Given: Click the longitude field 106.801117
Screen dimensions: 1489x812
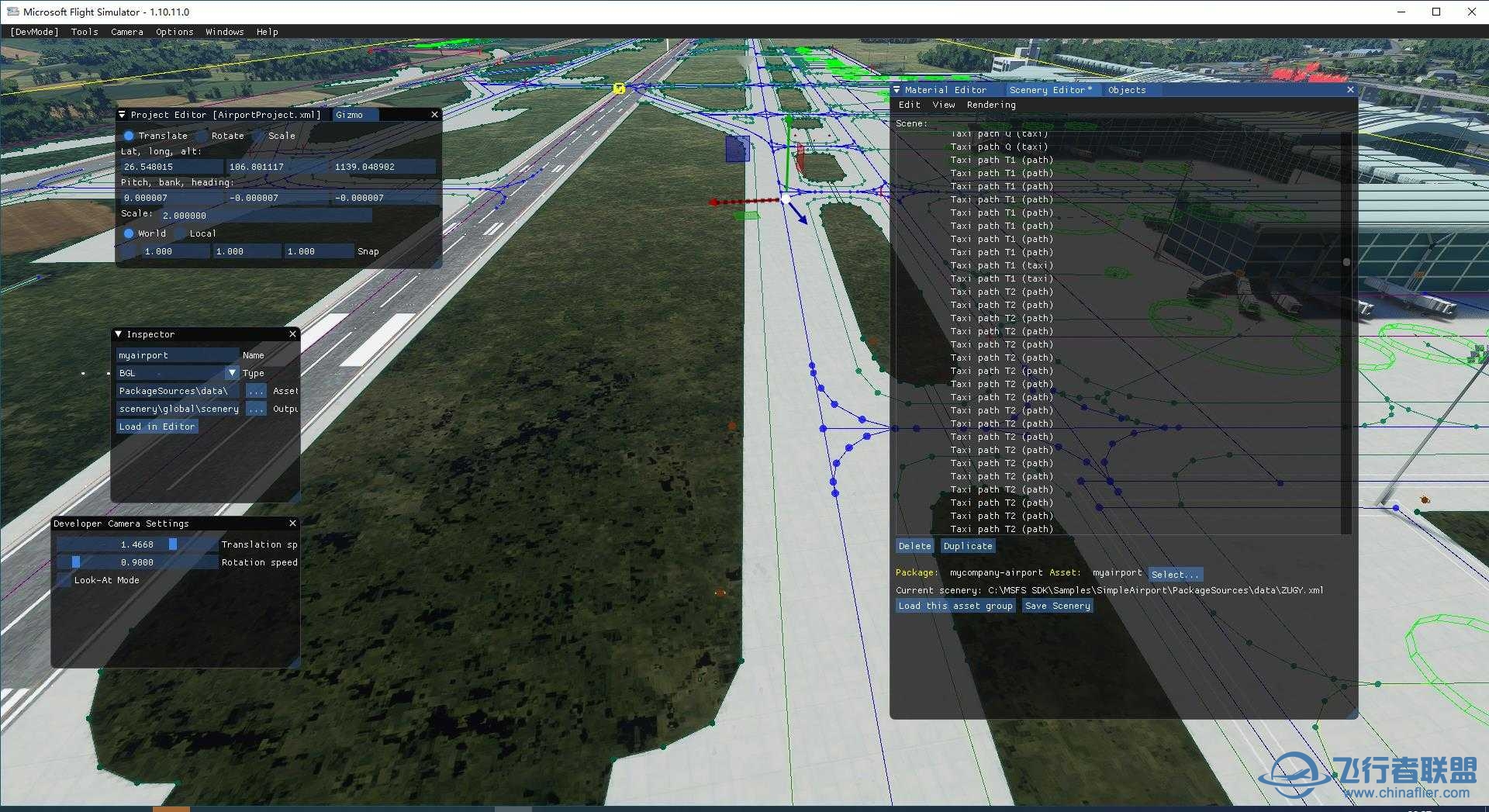Looking at the screenshot, I should [277, 167].
